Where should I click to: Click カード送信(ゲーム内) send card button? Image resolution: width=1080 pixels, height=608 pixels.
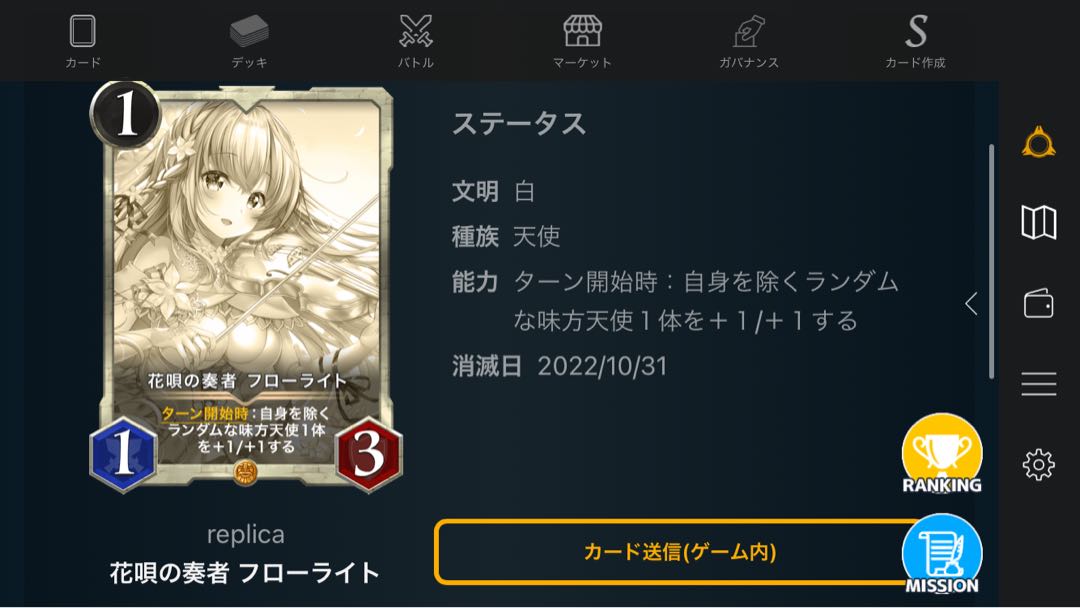click(678, 552)
